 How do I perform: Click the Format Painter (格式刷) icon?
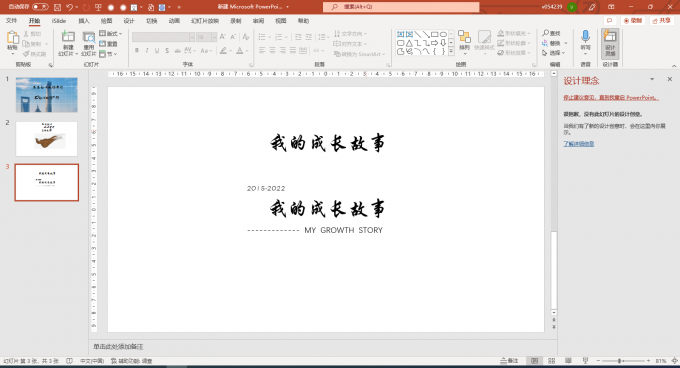pos(26,54)
